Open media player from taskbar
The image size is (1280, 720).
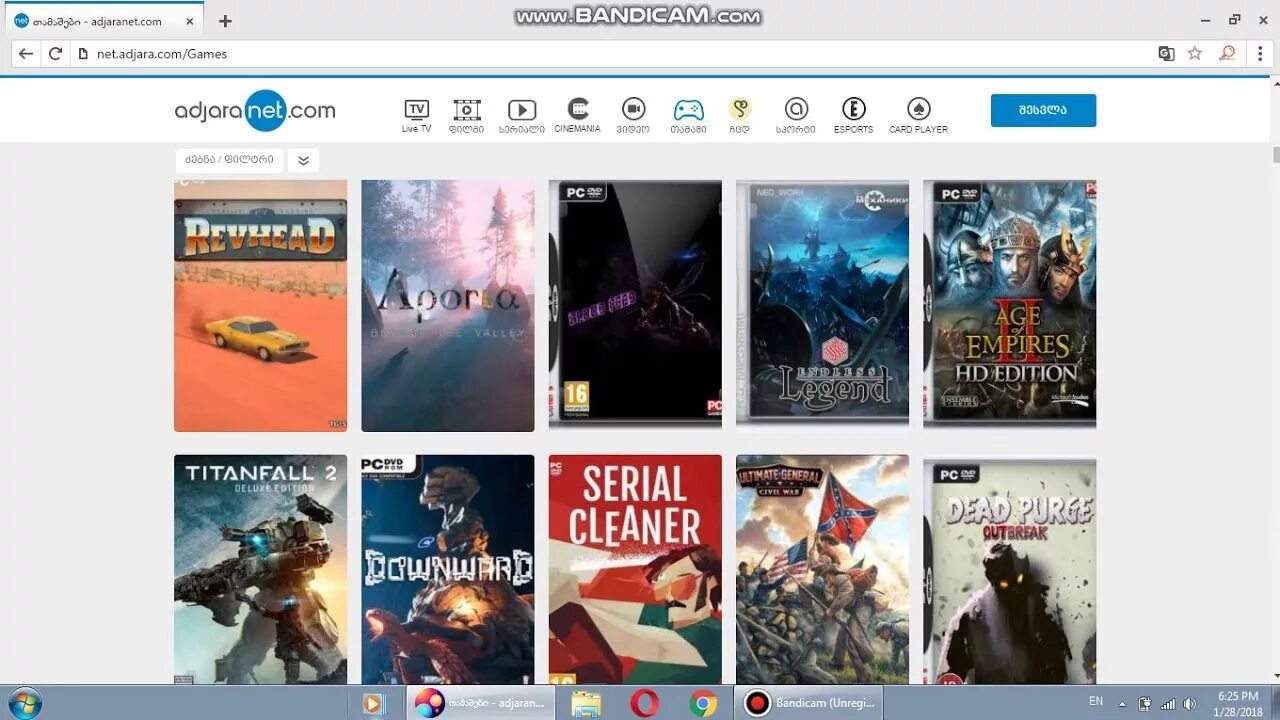click(373, 704)
